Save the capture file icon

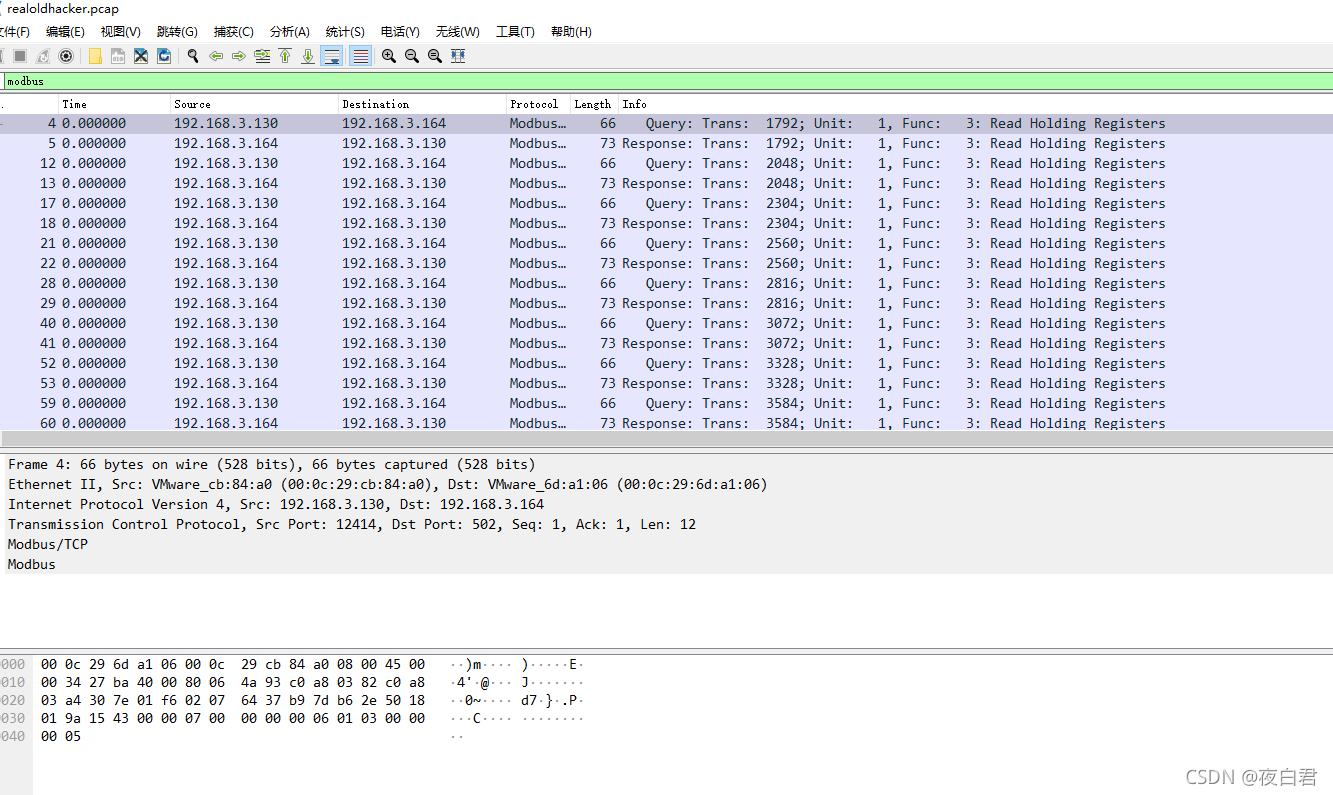tap(118, 56)
